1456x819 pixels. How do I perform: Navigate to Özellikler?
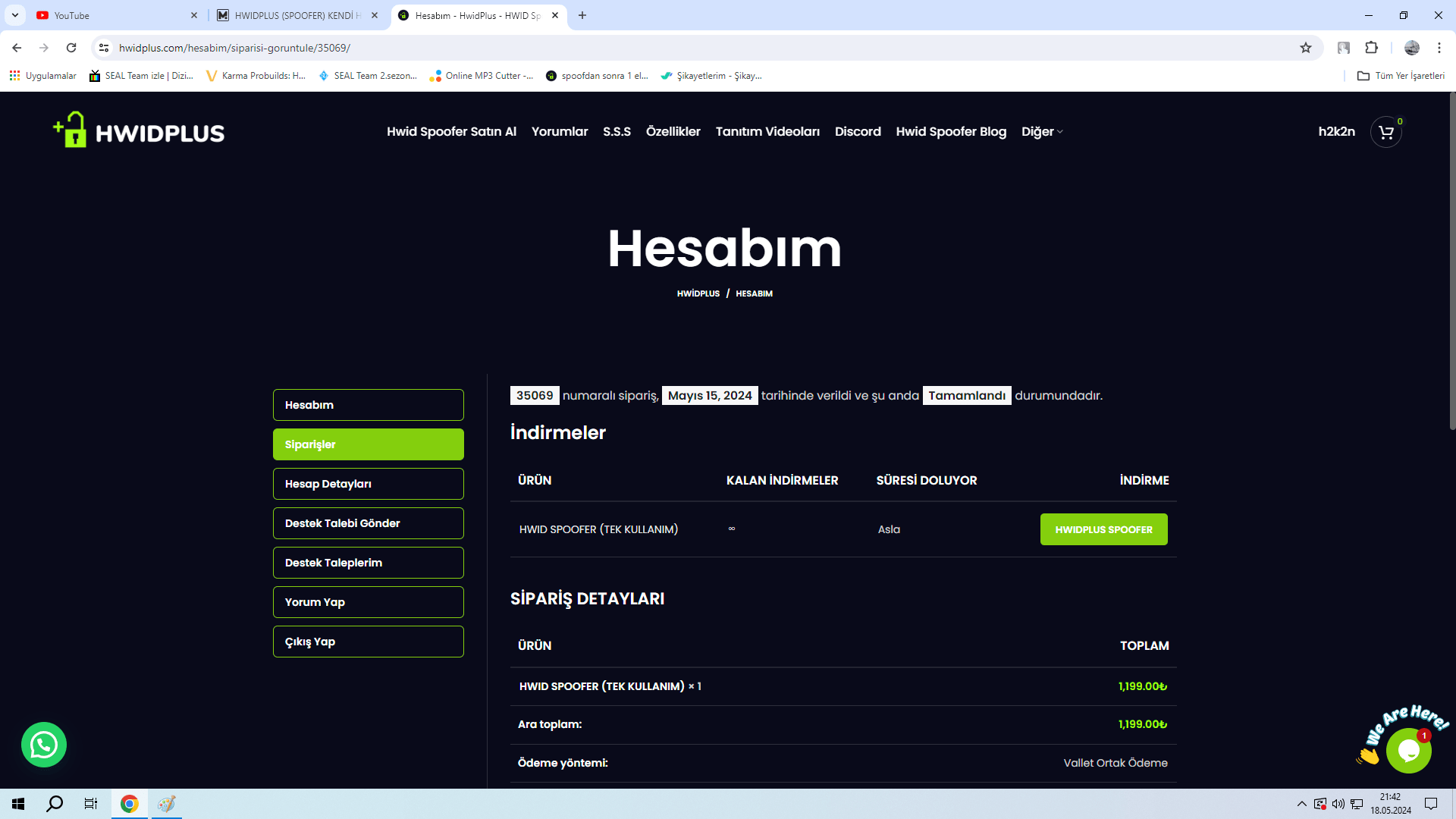(673, 132)
